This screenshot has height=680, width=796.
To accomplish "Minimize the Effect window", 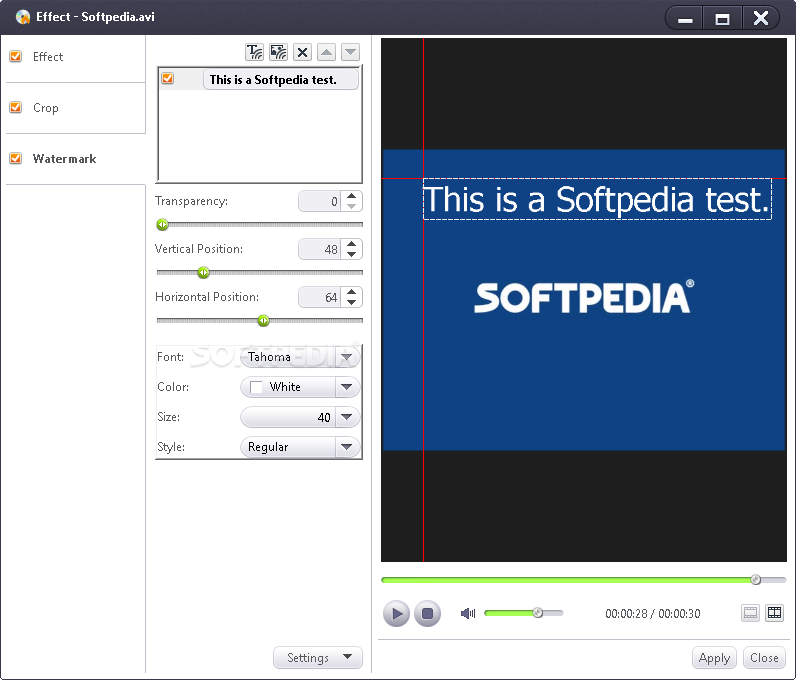I will (x=685, y=19).
